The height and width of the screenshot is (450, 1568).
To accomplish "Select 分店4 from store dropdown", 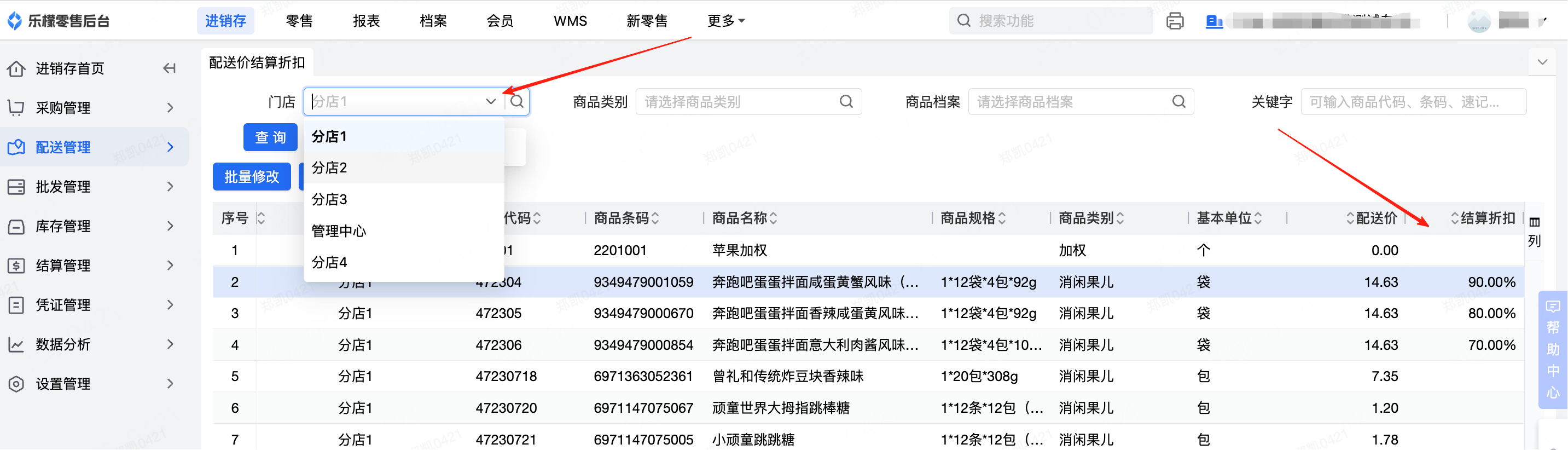I will click(x=404, y=262).
